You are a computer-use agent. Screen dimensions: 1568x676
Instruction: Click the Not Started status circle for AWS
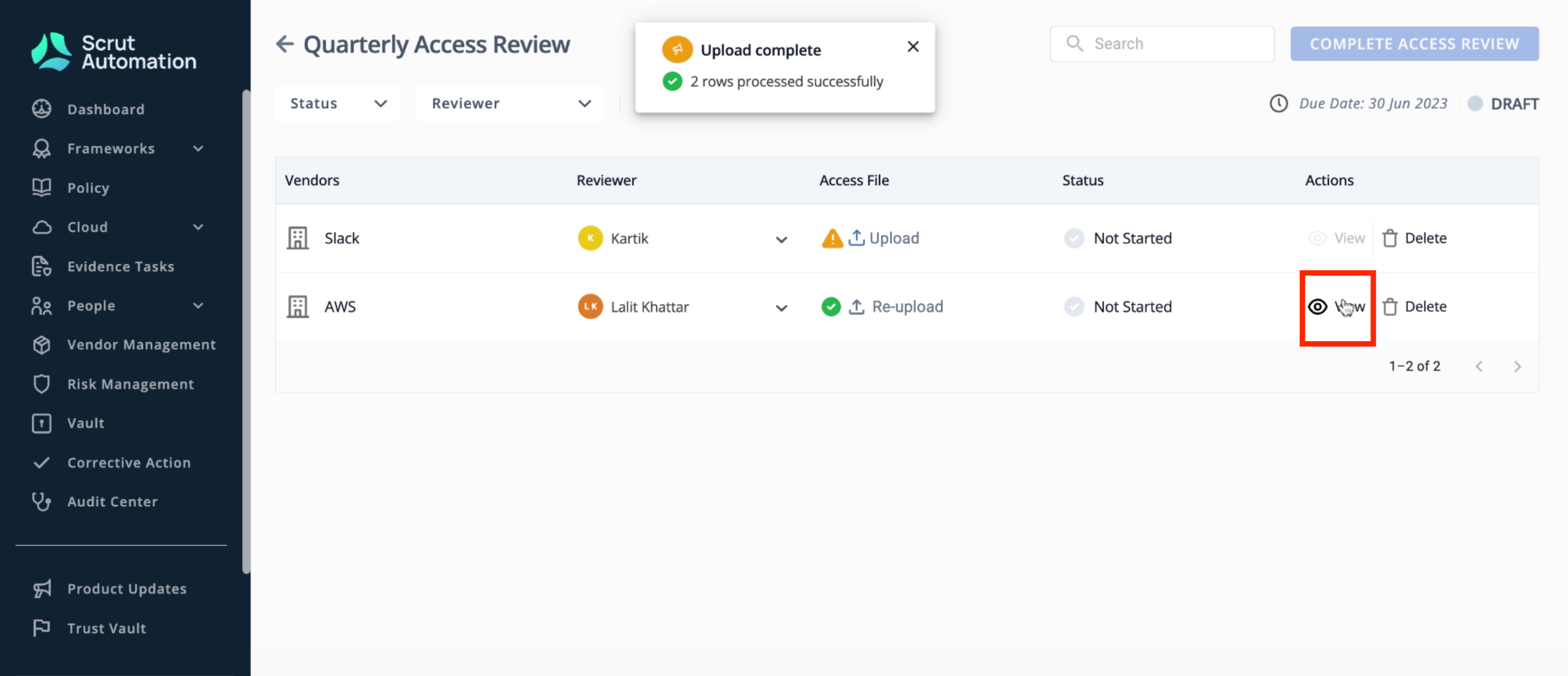(x=1074, y=306)
